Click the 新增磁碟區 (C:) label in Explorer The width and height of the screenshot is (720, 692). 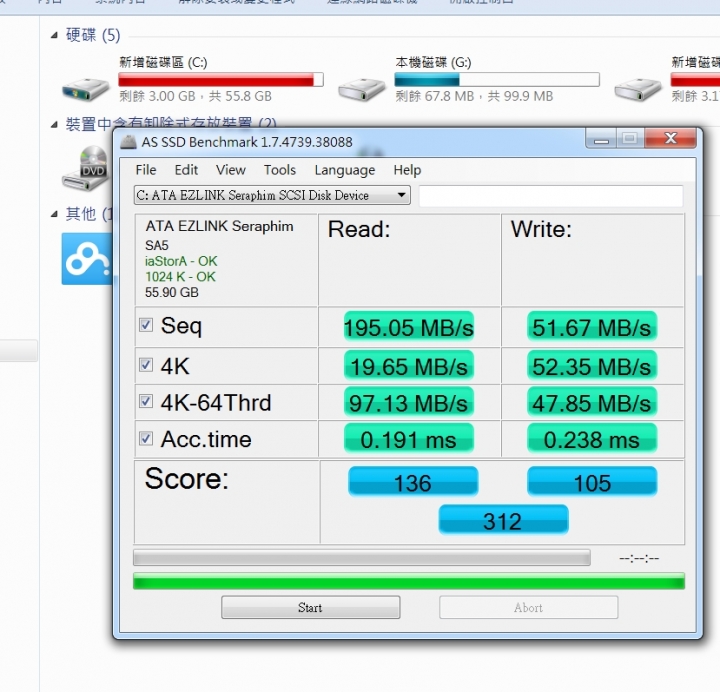(x=163, y=62)
